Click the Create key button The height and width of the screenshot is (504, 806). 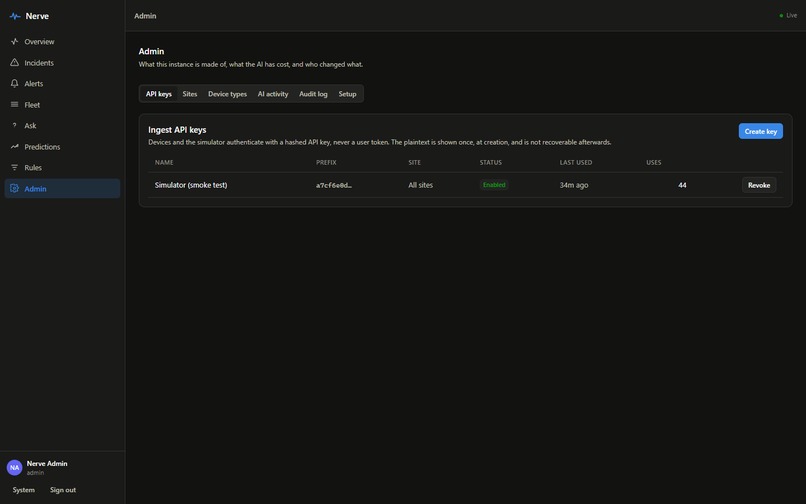[x=761, y=131]
